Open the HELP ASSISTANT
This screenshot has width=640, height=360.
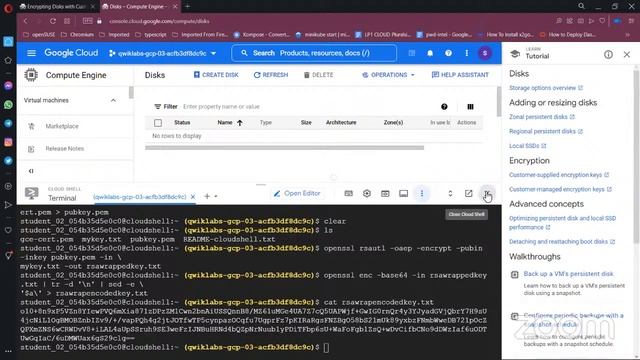[460, 75]
